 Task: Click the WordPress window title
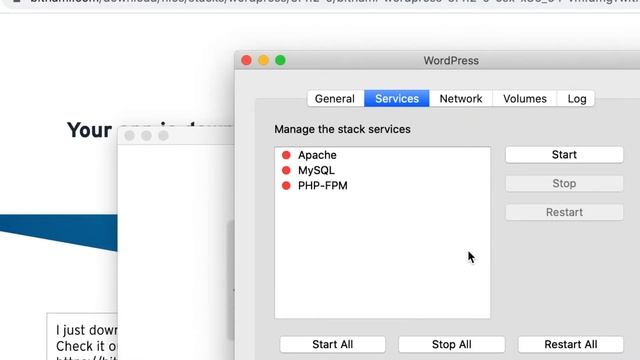click(x=451, y=60)
